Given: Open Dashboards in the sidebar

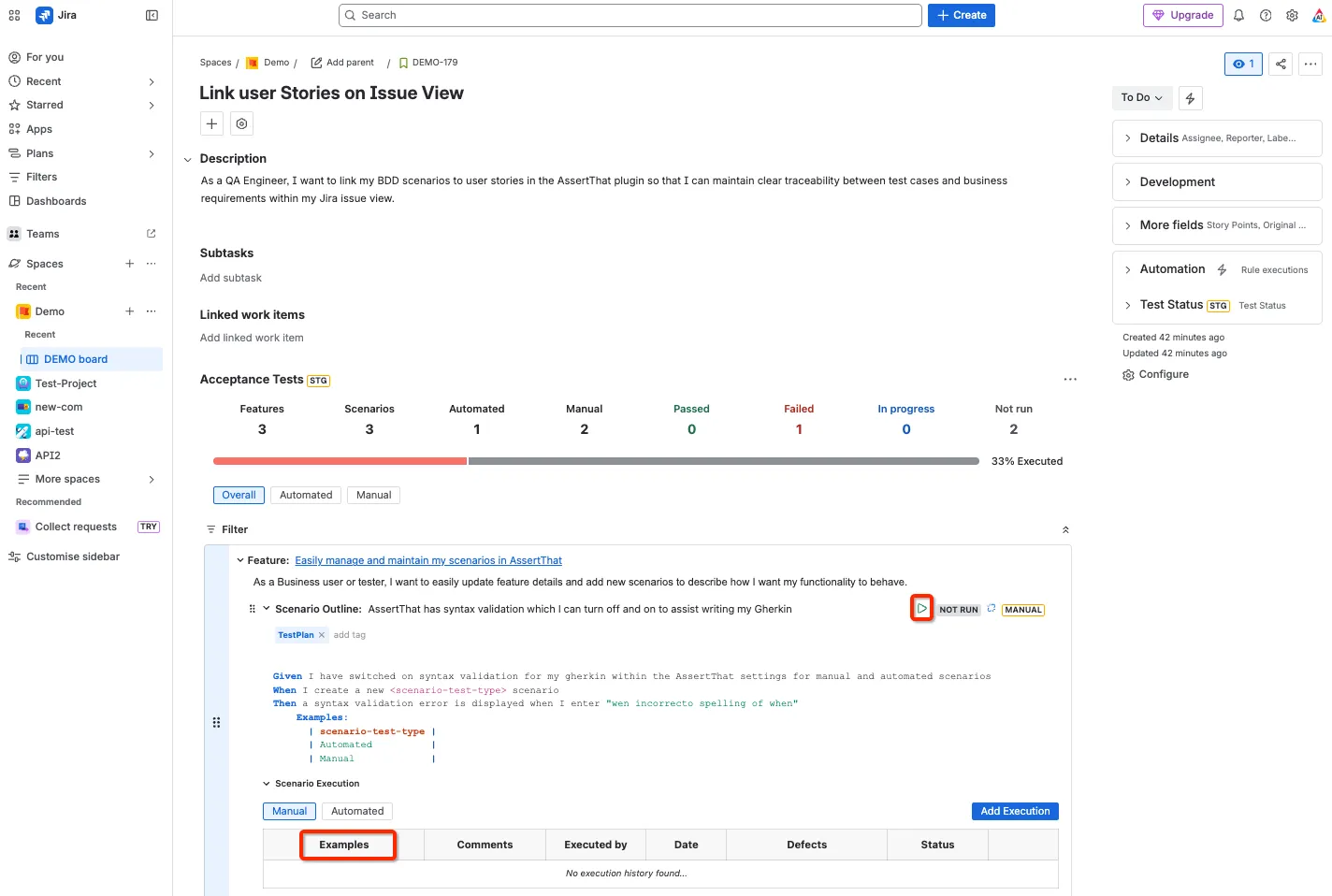Looking at the screenshot, I should click(56, 201).
